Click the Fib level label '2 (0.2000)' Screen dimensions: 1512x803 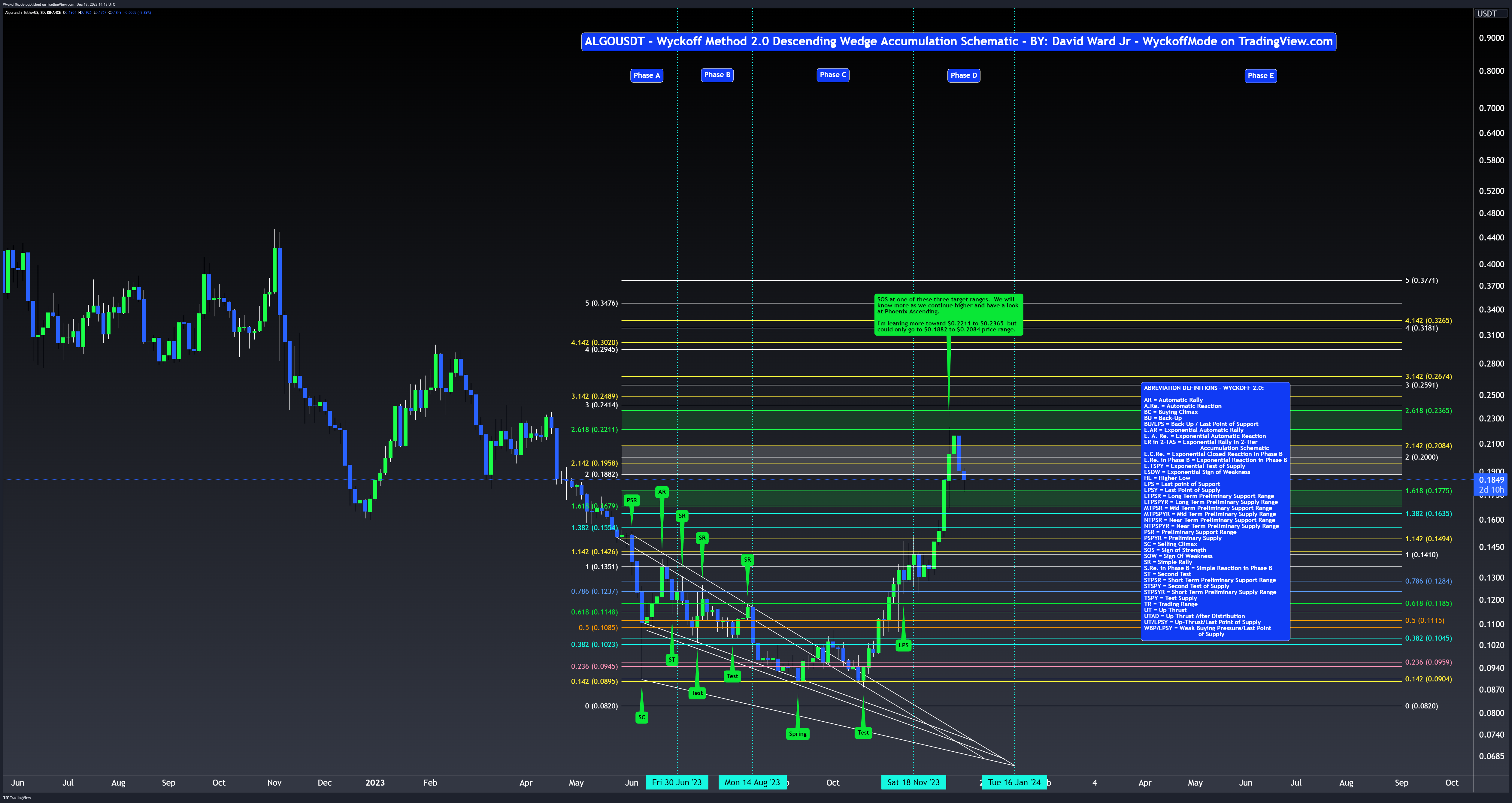click(1422, 457)
